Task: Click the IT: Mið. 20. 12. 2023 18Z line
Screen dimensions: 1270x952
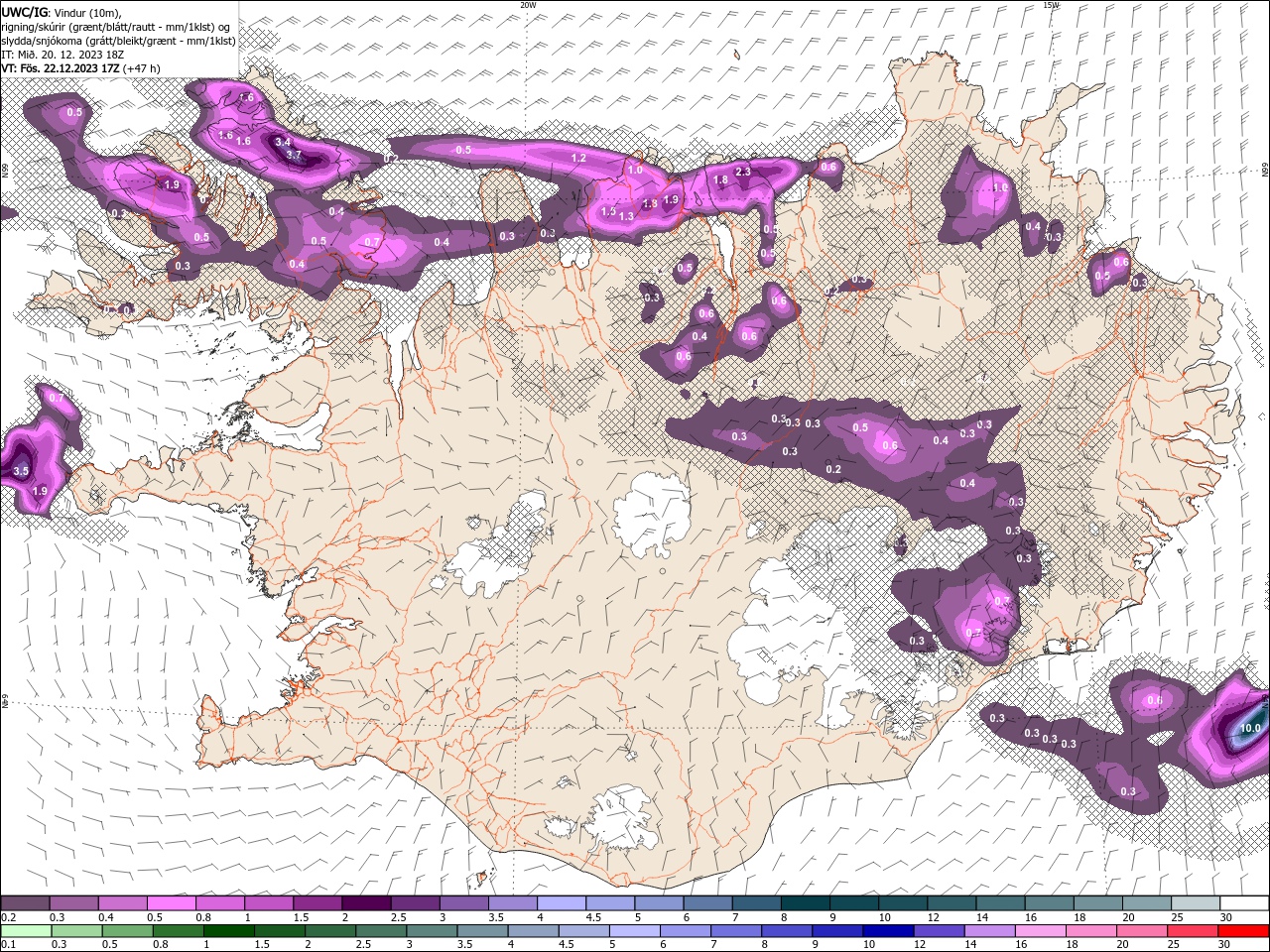Action: (63, 54)
